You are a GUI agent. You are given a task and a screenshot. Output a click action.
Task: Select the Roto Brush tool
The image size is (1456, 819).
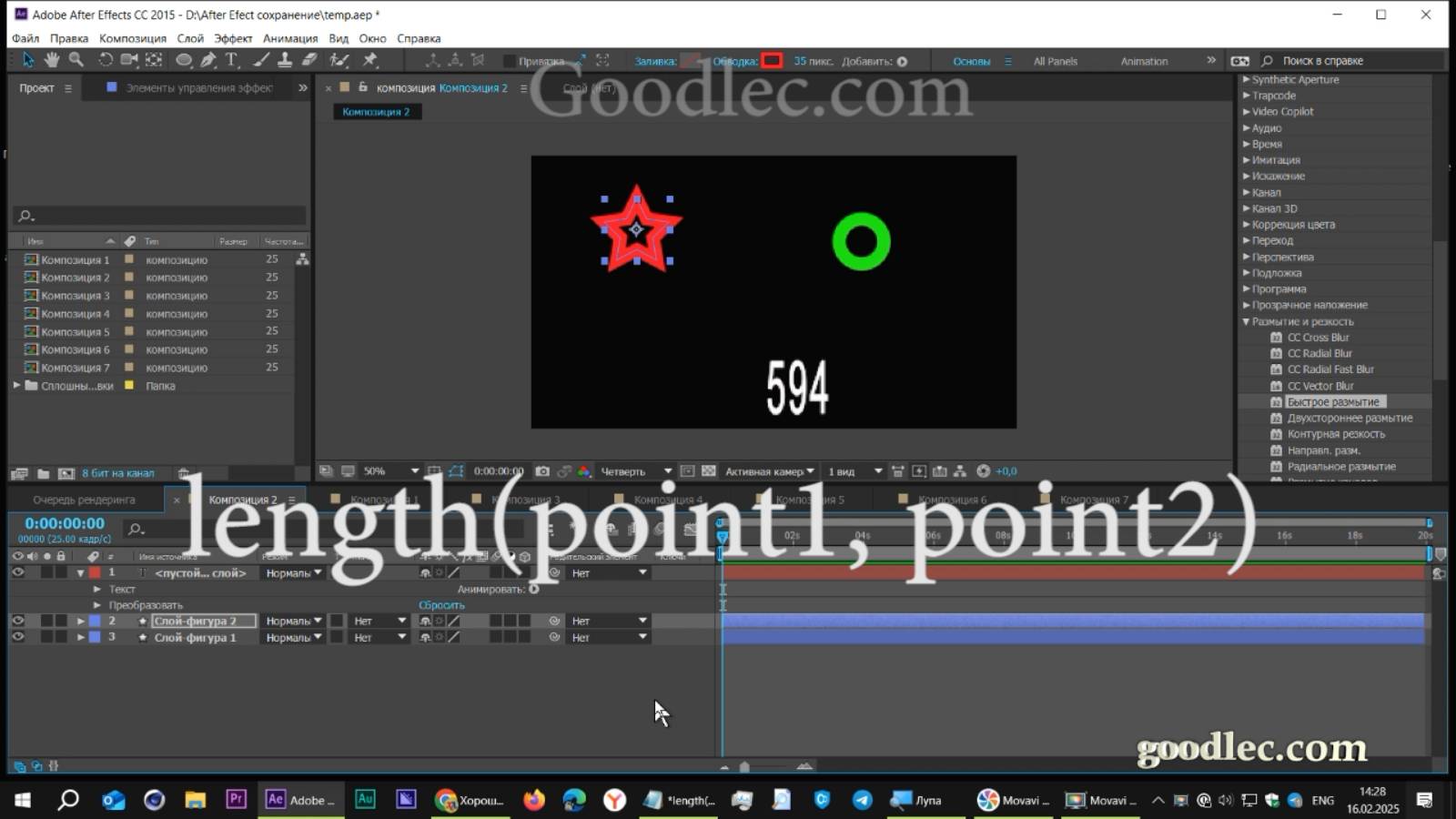click(x=339, y=60)
